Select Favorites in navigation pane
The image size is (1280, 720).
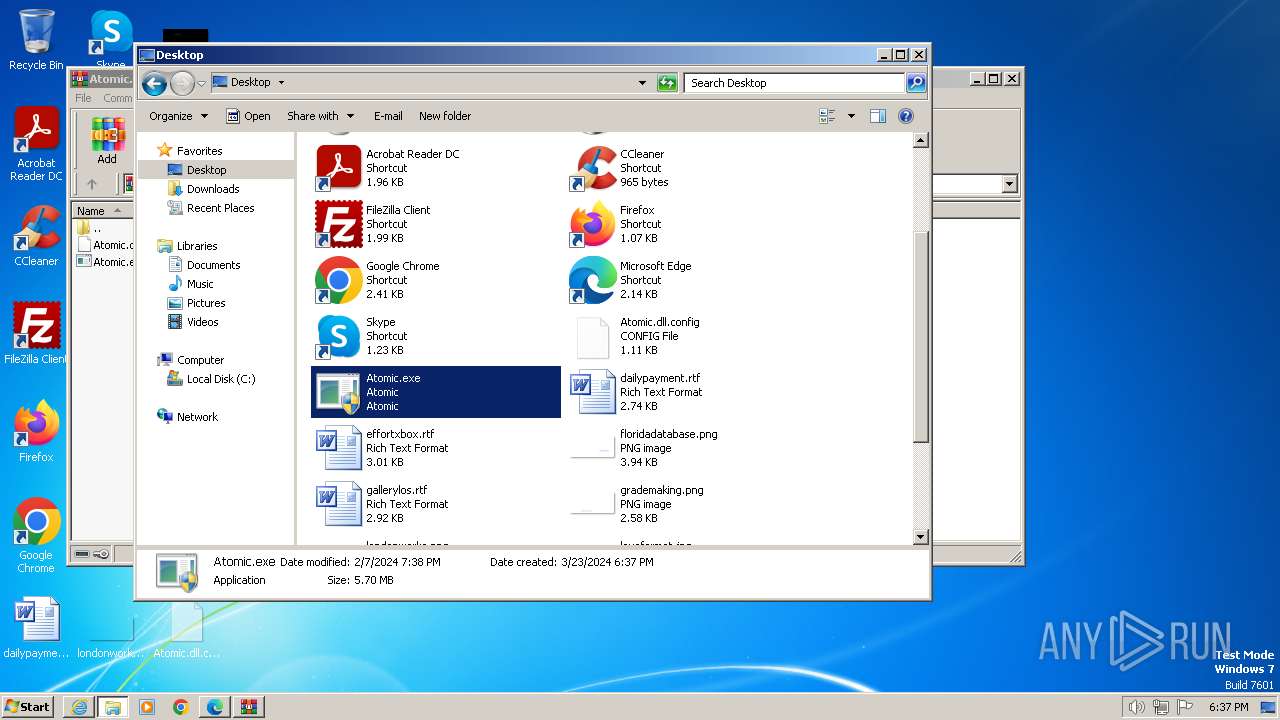(x=199, y=151)
